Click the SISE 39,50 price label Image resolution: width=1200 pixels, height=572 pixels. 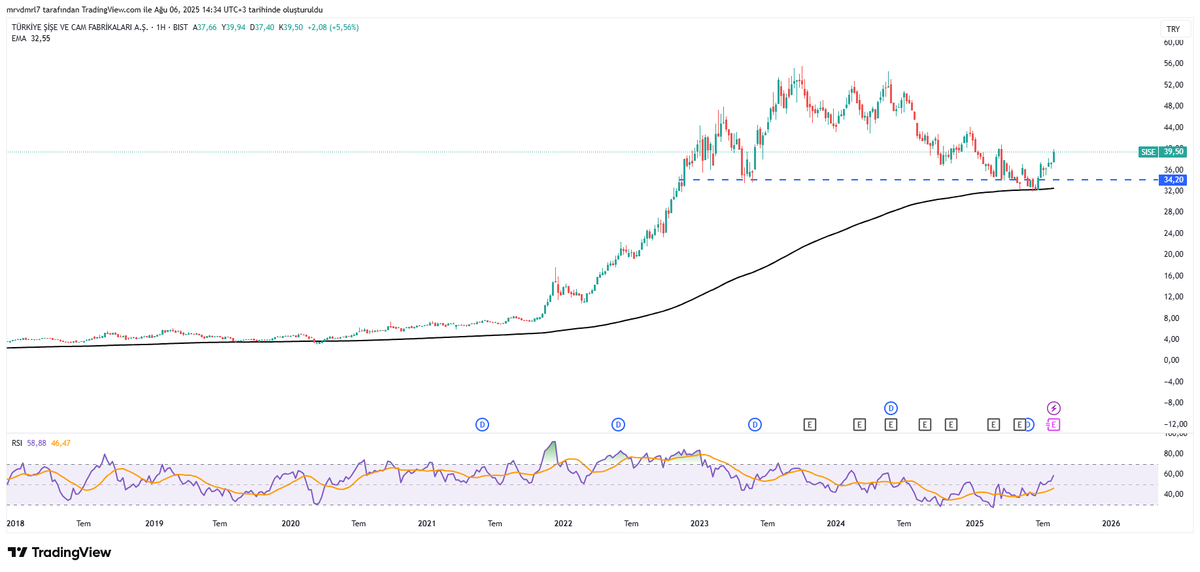click(1163, 152)
